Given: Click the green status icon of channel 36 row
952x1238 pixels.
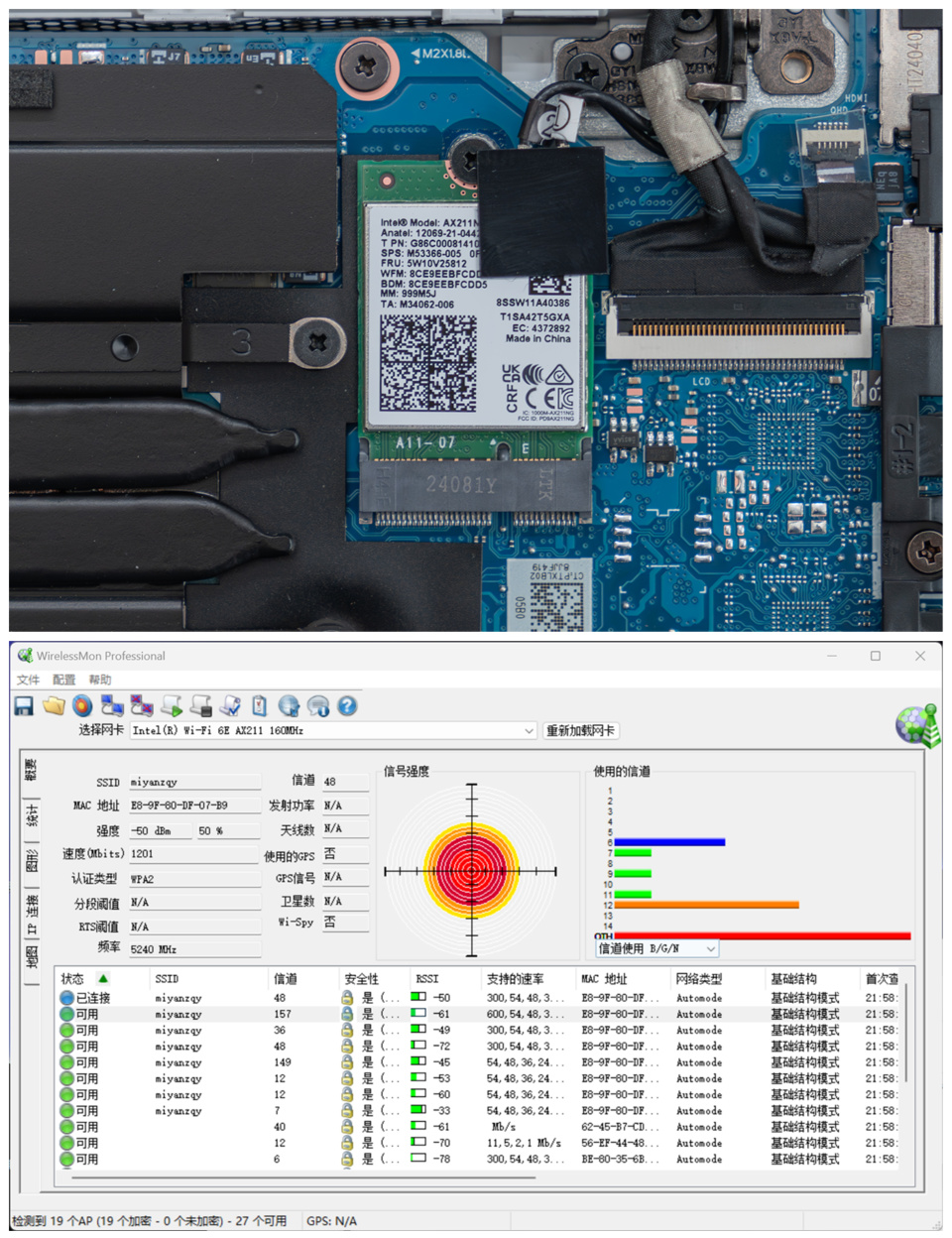Looking at the screenshot, I should [x=66, y=1030].
